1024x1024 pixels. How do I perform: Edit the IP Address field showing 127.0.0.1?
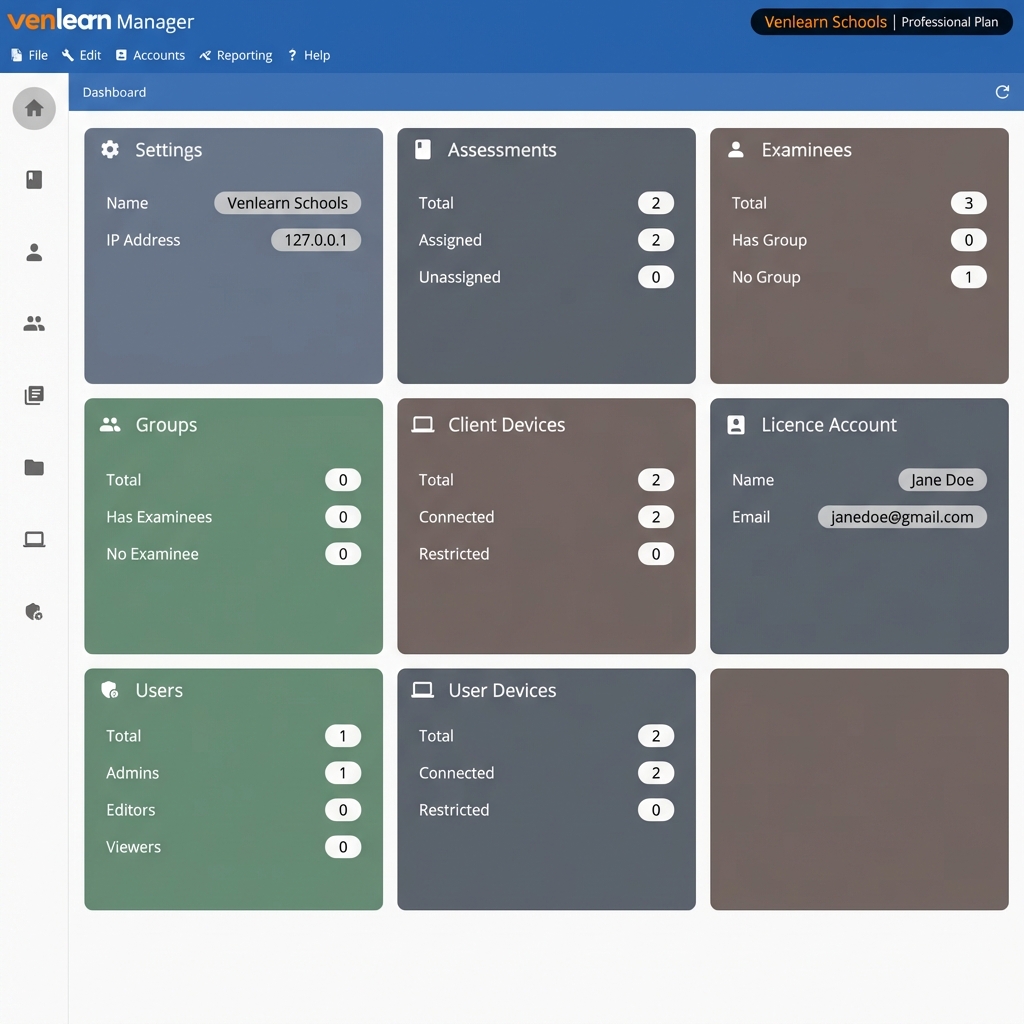coord(316,240)
